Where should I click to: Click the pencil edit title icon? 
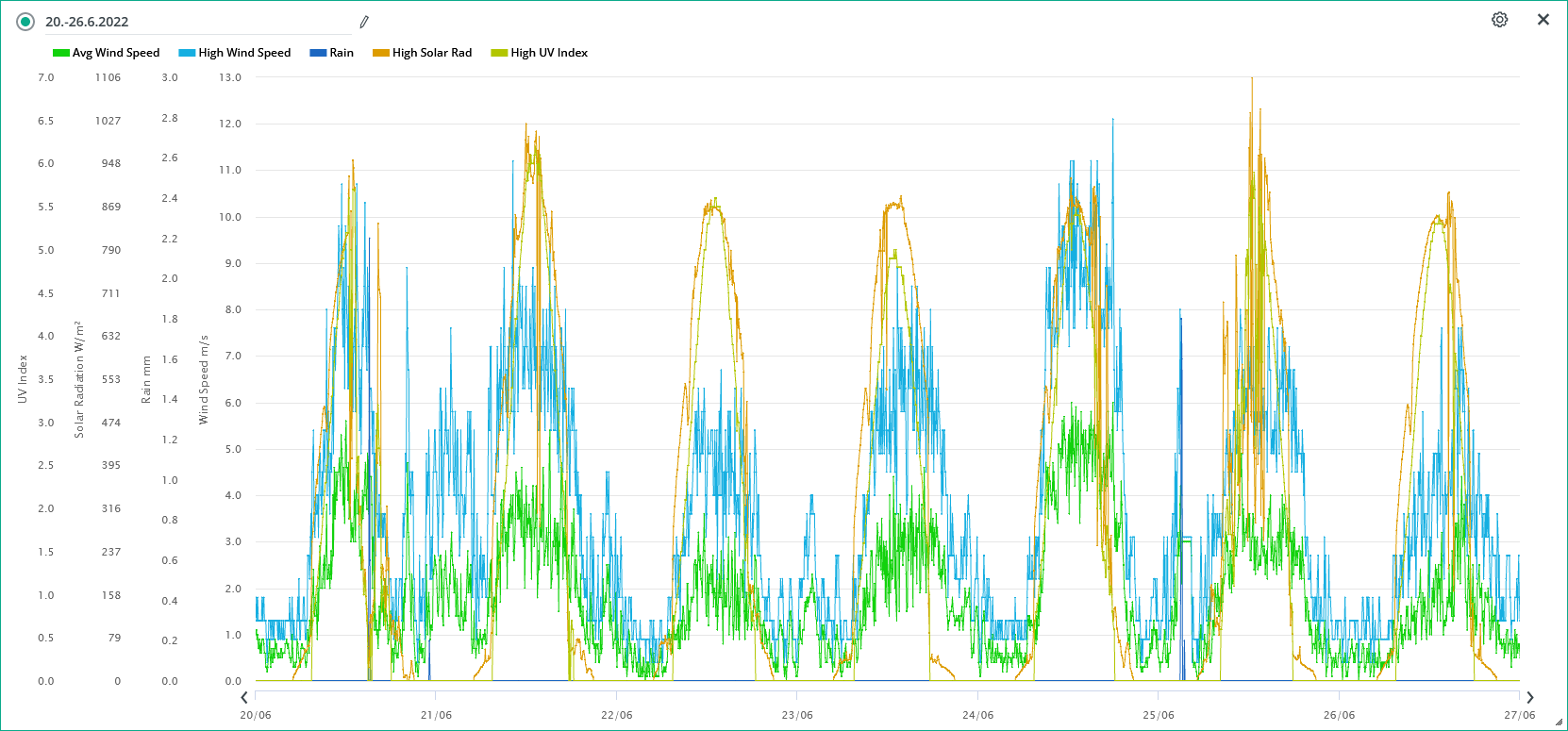(364, 22)
